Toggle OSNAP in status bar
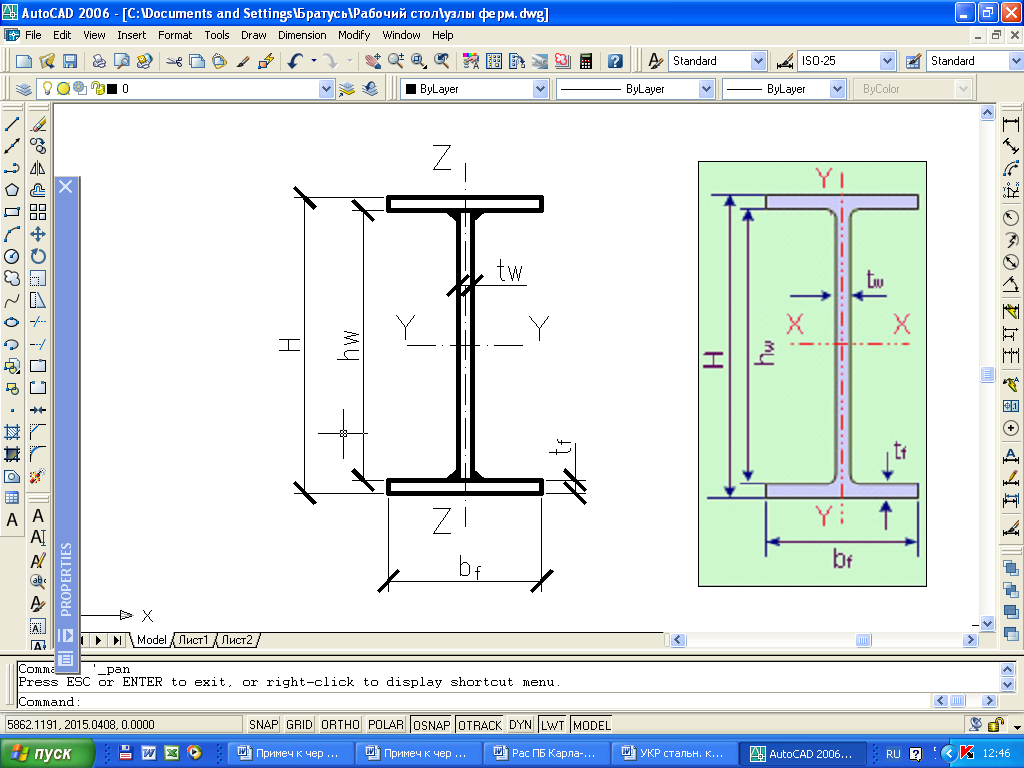 coord(432,725)
